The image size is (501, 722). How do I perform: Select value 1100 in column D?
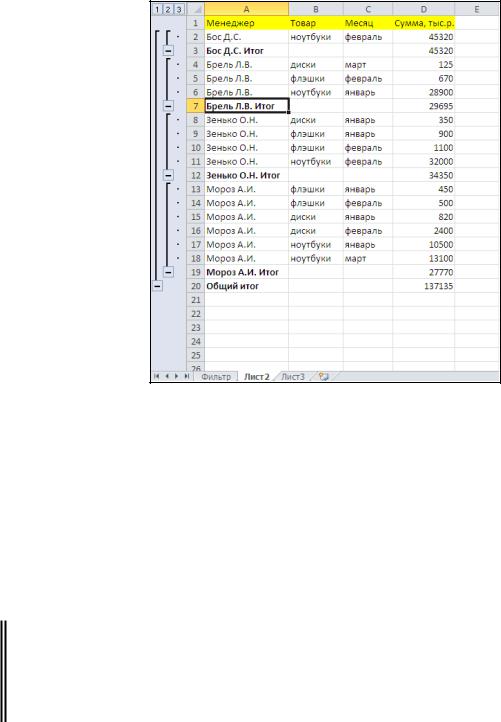pyautogui.click(x=424, y=148)
